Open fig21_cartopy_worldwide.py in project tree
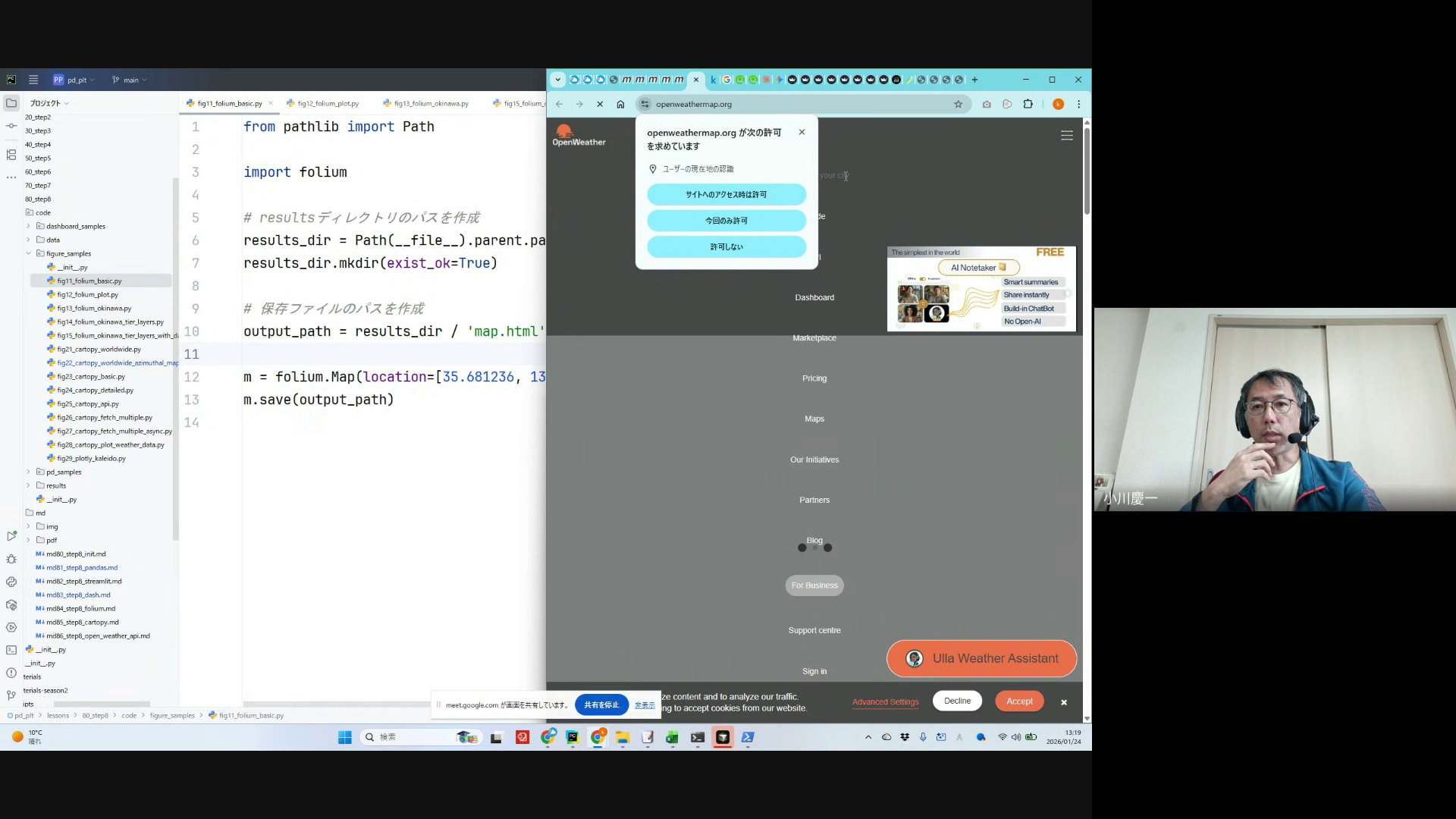The image size is (1456, 819). (x=99, y=350)
